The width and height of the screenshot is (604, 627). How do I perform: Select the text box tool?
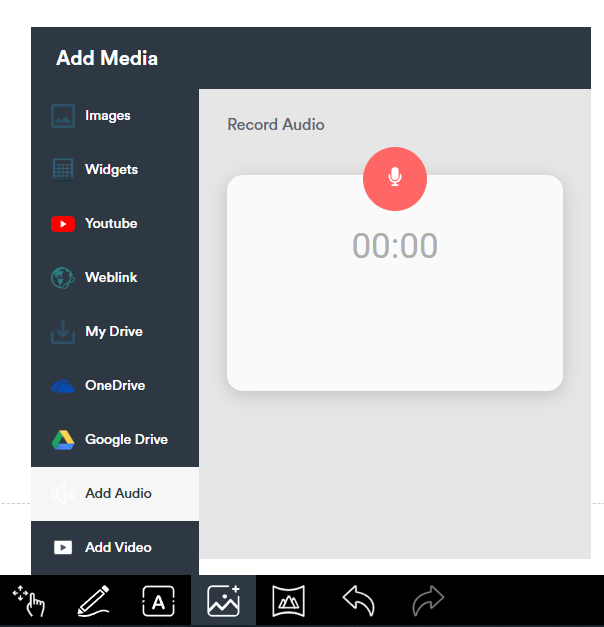coord(158,601)
